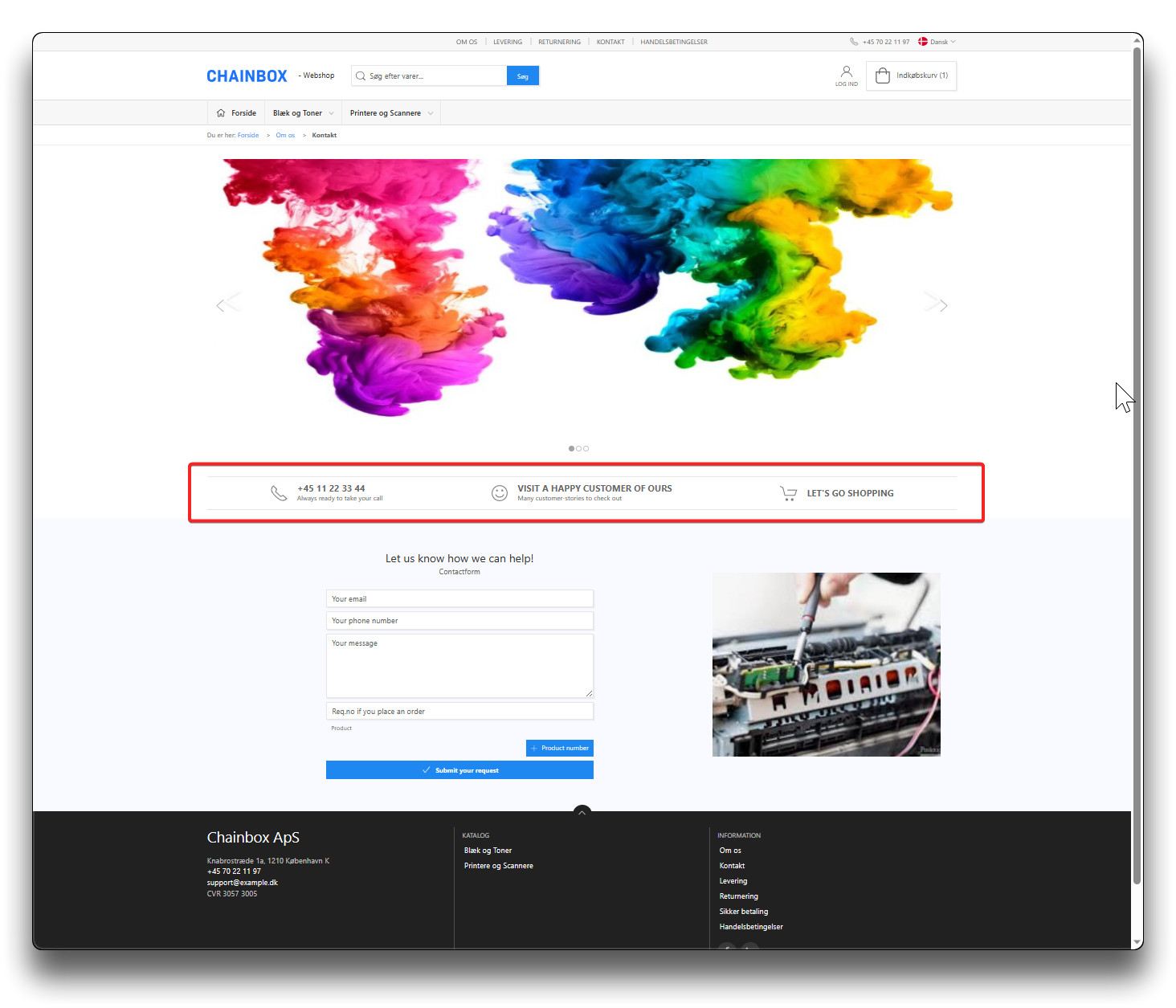
Task: Click the phone icon beside +45 11 22 33 44
Action: 279,493
